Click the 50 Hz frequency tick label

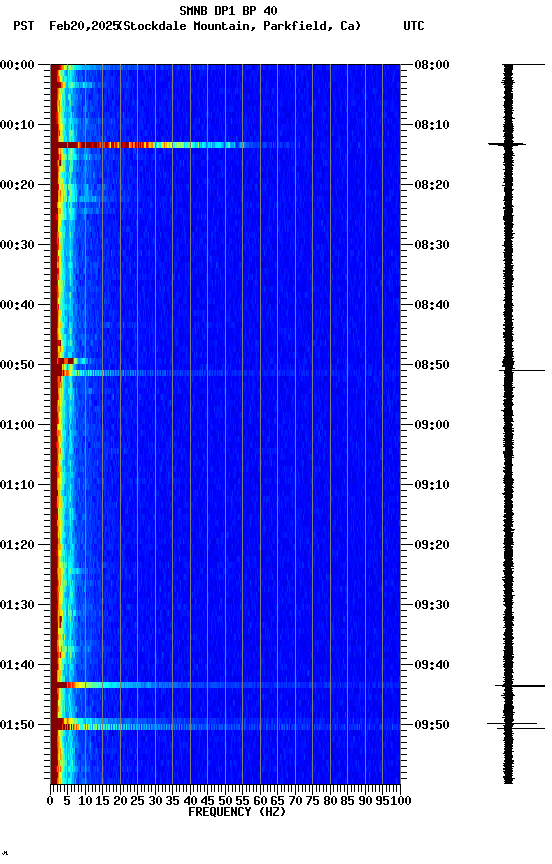(x=225, y=801)
